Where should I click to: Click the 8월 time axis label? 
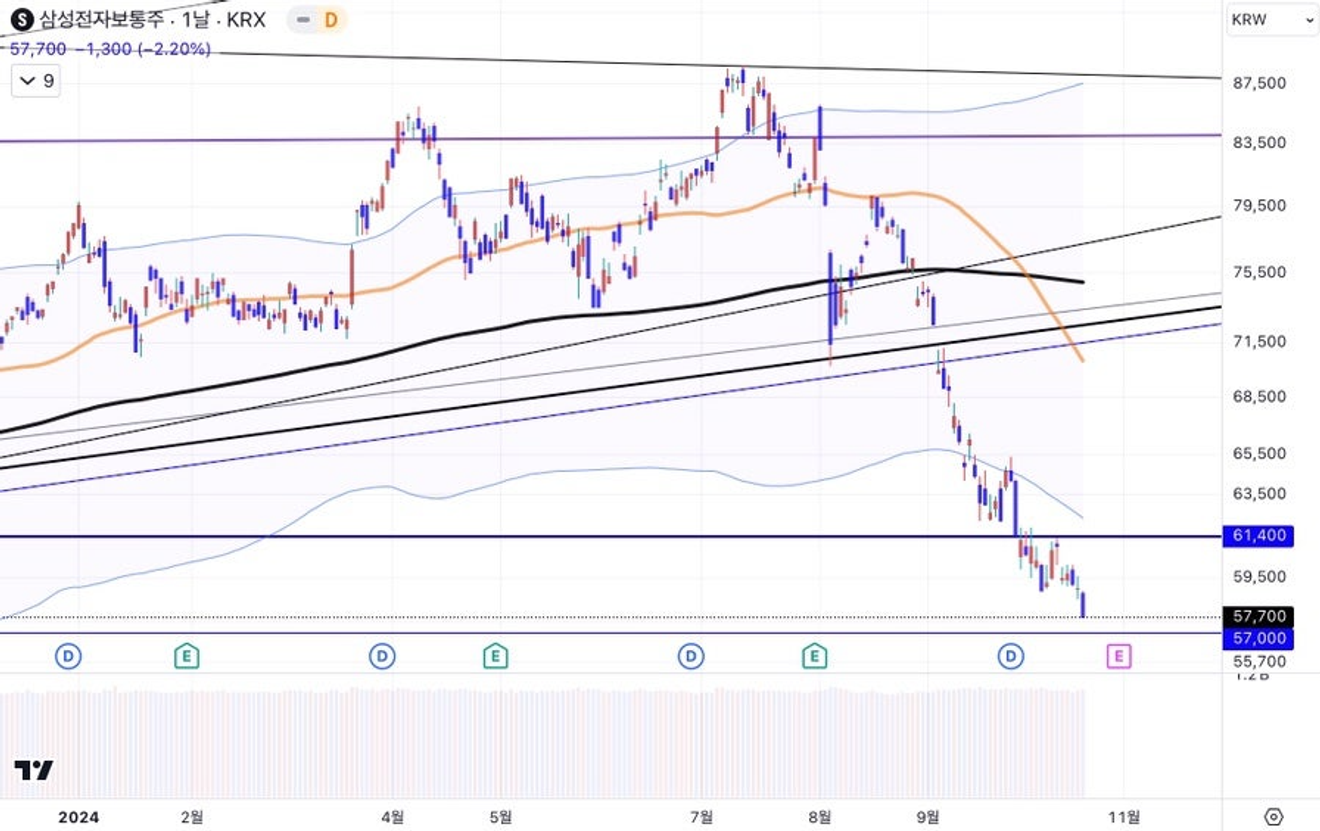tap(820, 817)
